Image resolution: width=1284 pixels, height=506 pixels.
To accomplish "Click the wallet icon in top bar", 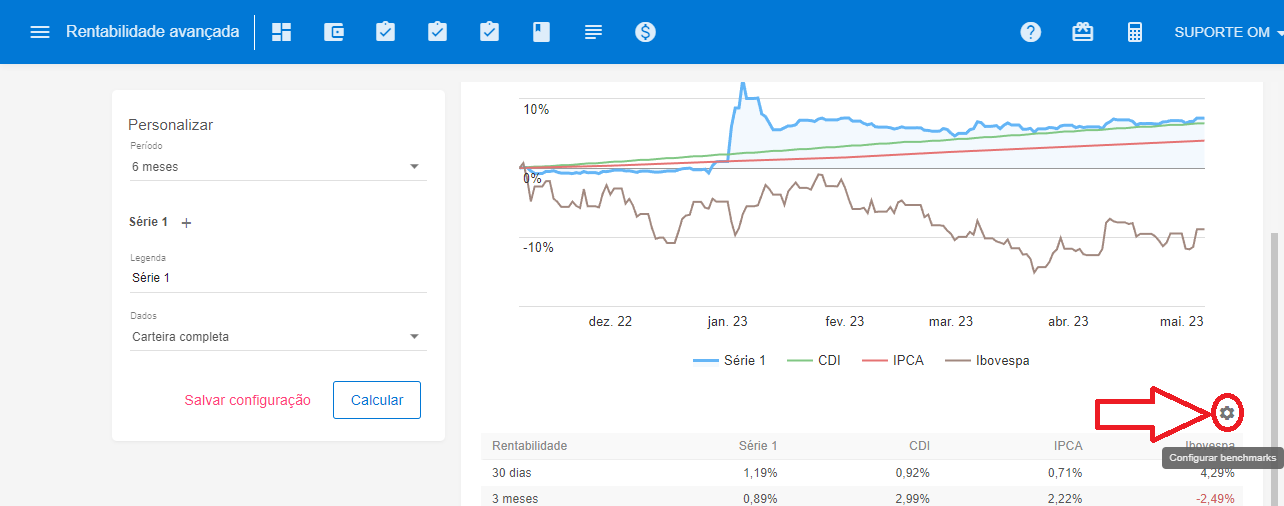I will [334, 32].
